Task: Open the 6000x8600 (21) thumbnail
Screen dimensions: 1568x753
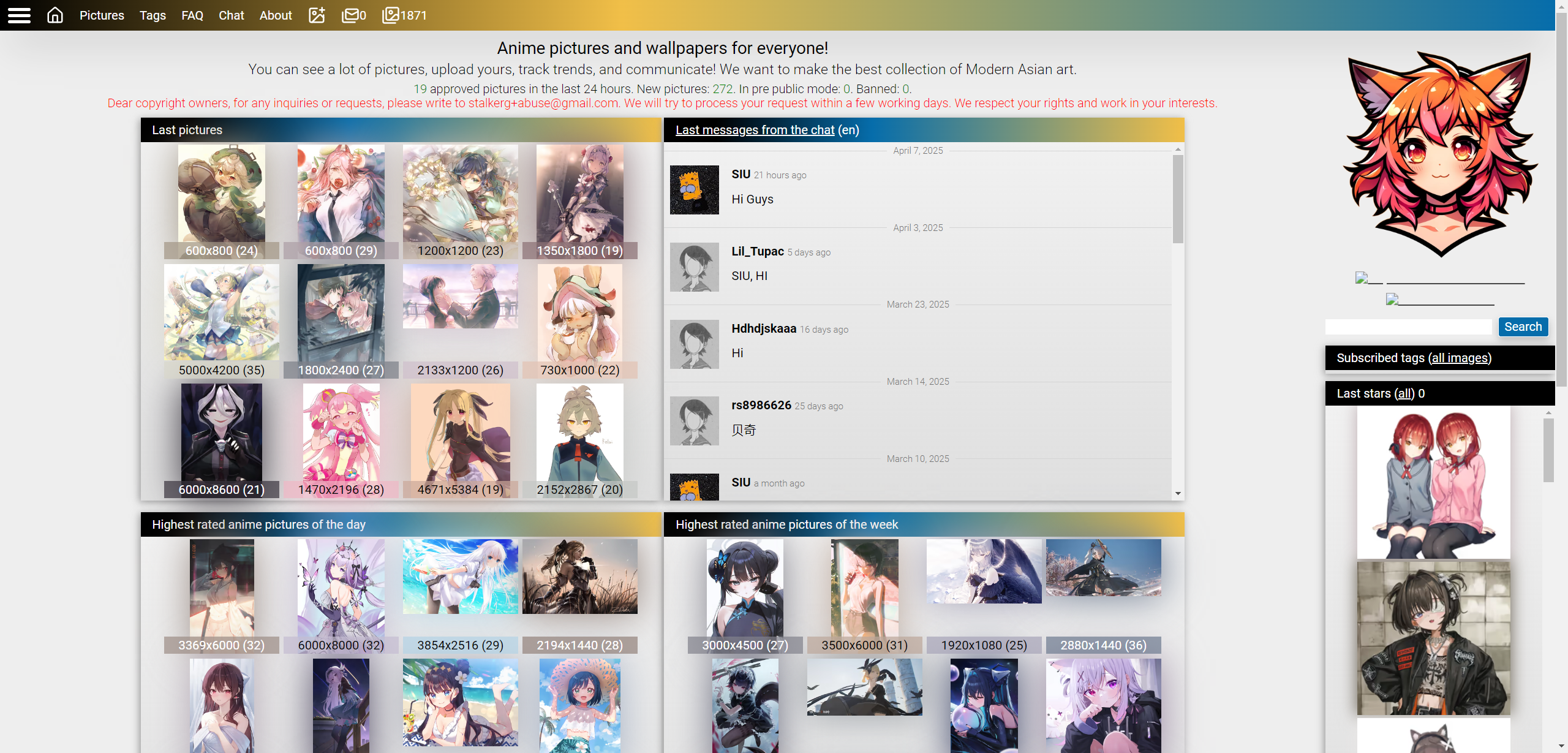Action: pyautogui.click(x=221, y=433)
